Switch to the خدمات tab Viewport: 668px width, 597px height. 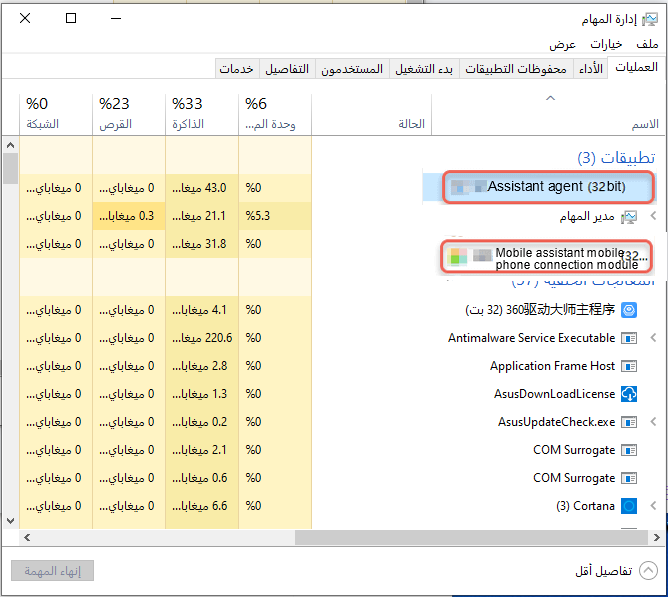point(236,69)
